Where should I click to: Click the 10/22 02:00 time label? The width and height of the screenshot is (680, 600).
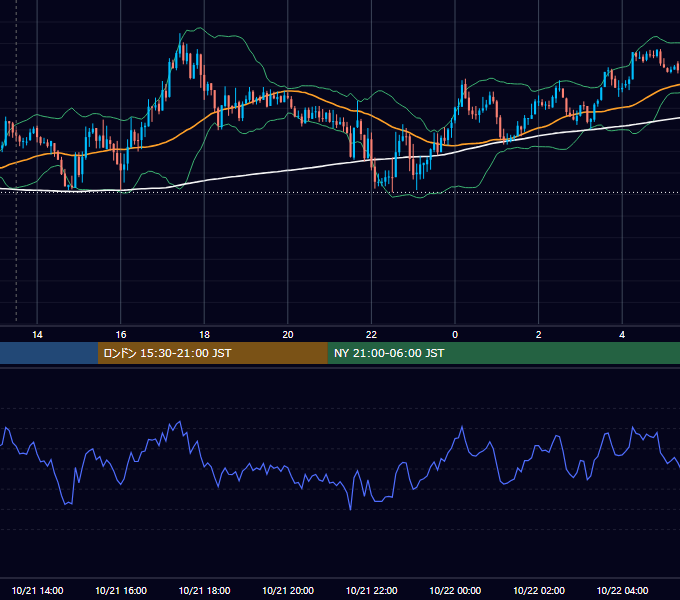(x=539, y=590)
